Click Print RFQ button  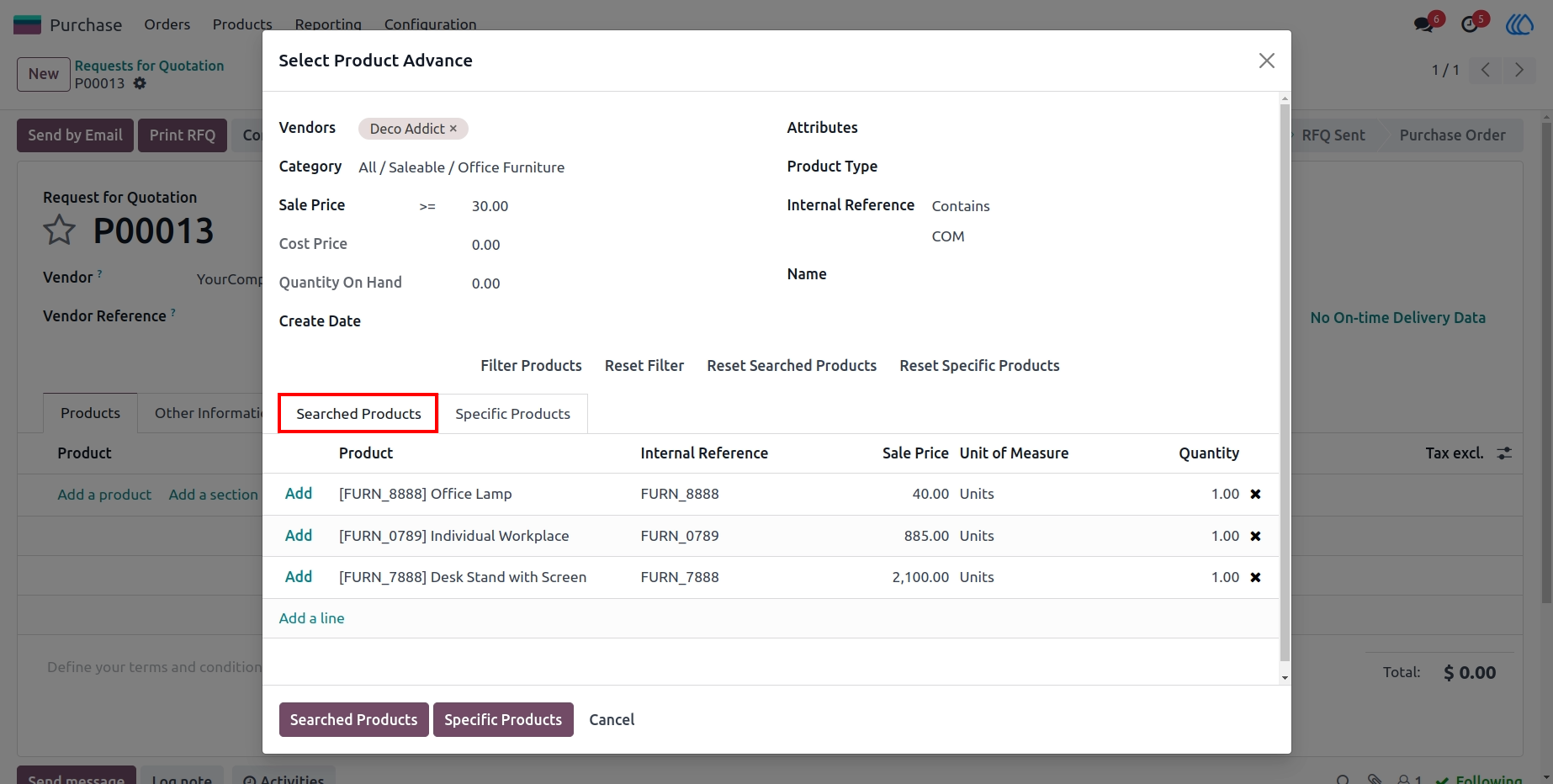(x=183, y=135)
